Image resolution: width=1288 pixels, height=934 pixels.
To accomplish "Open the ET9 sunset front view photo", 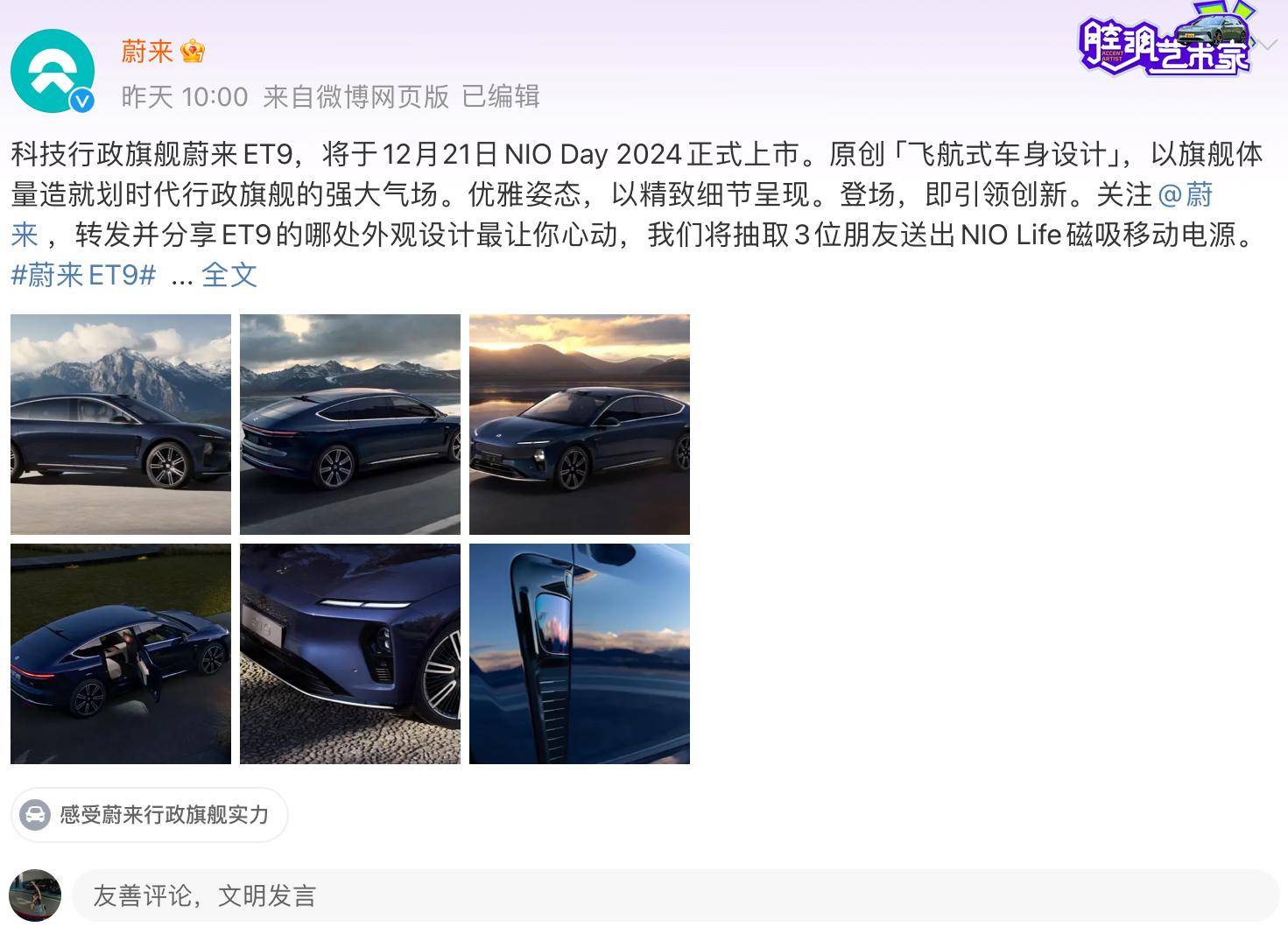I will coord(580,425).
